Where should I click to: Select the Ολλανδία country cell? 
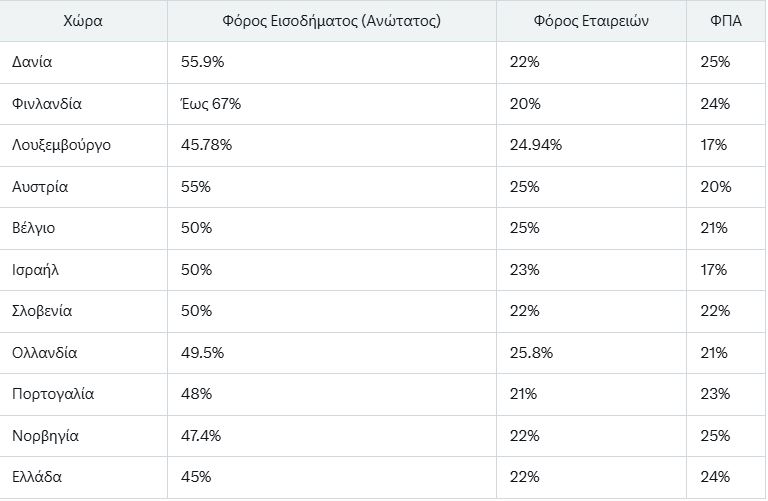45,353
